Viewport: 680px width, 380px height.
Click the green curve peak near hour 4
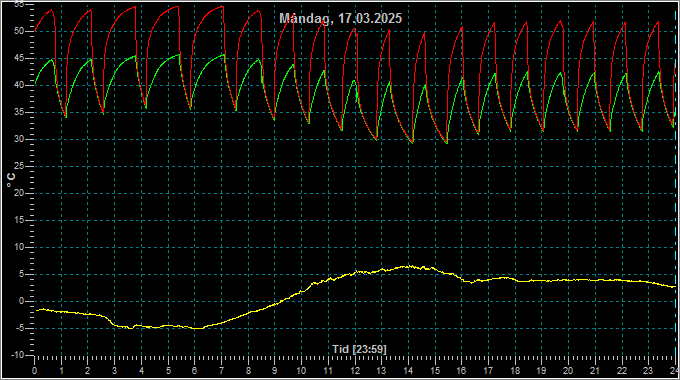(x=135, y=56)
